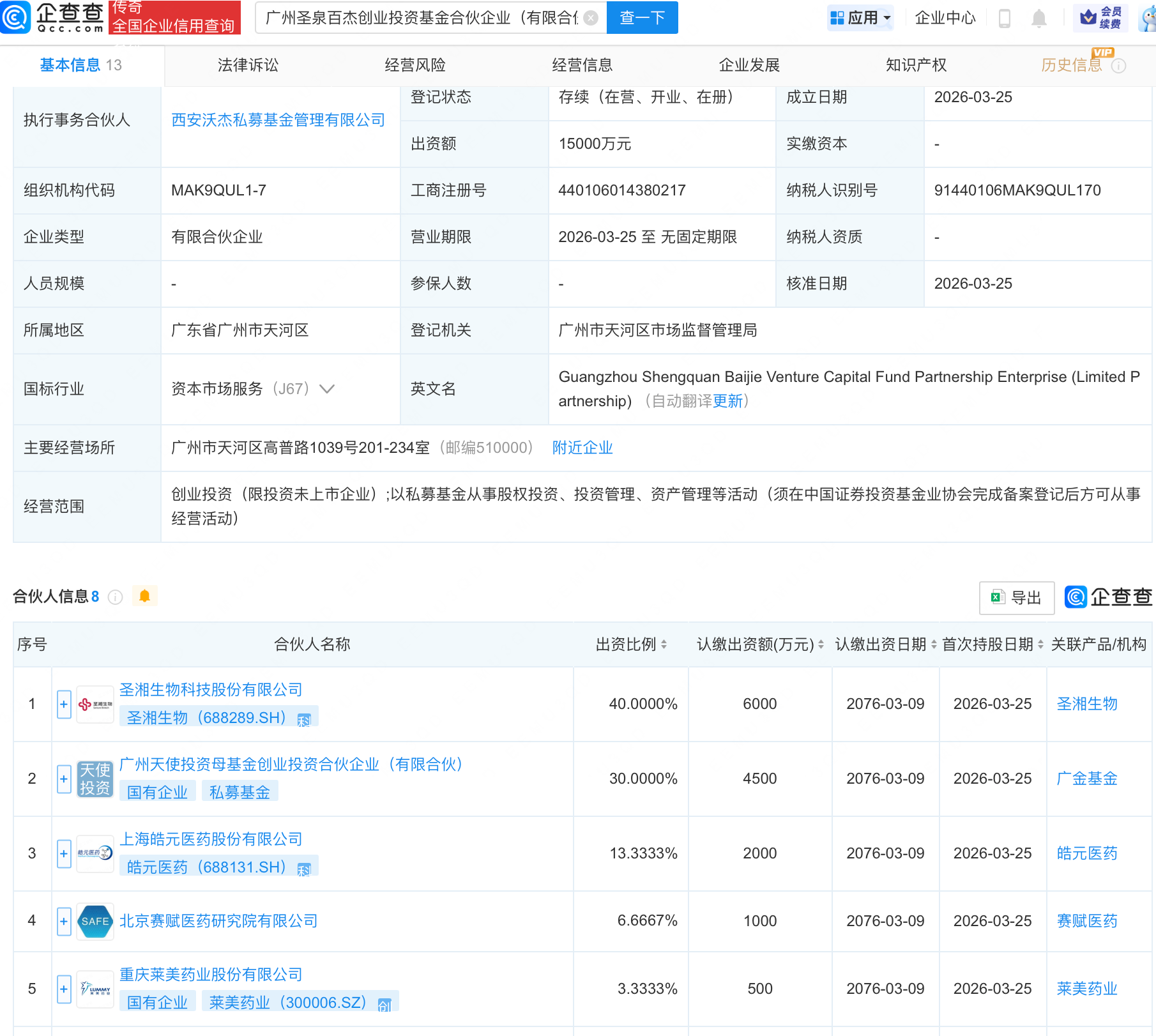
Task: Open the mobile phone app icon
Action: click(1004, 19)
